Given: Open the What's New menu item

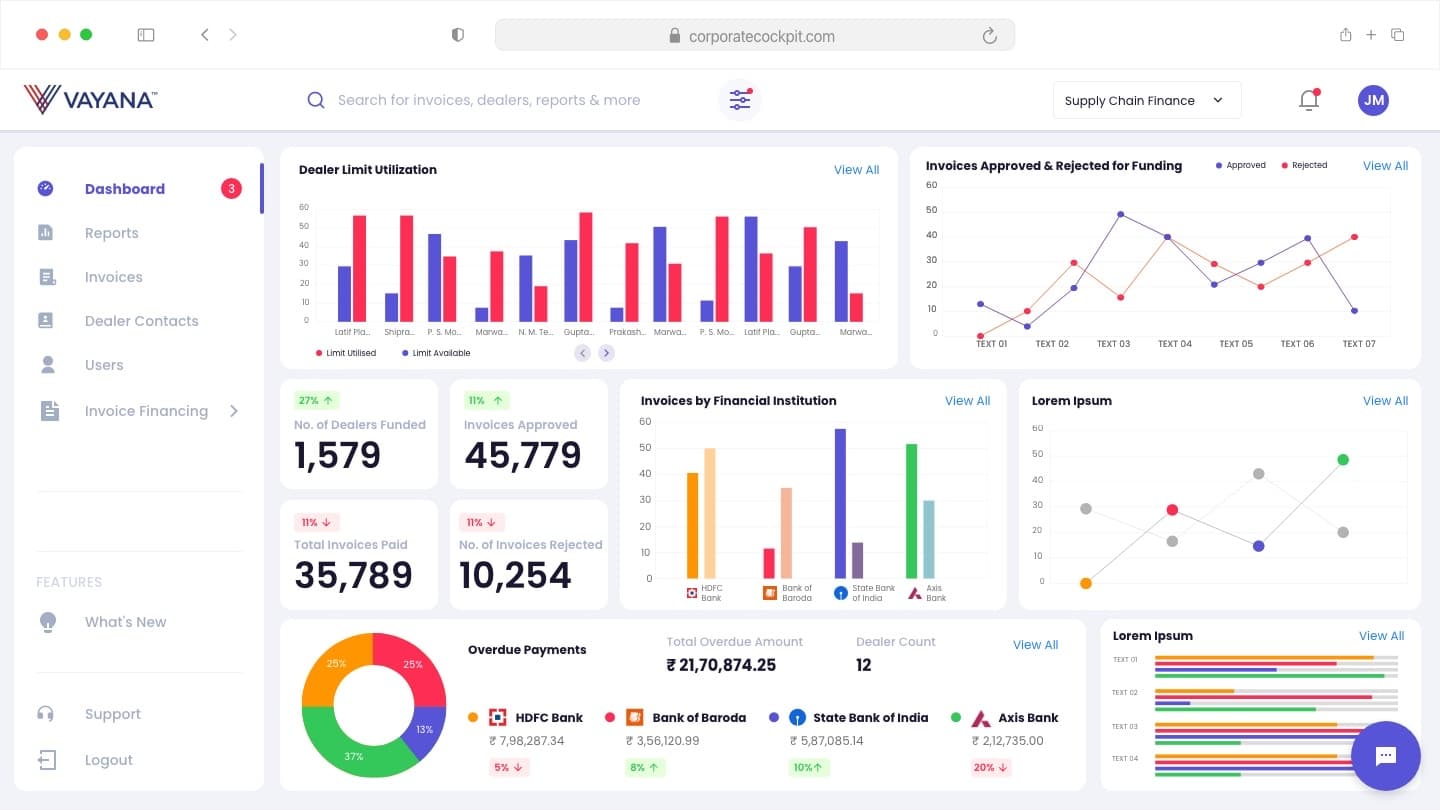Looking at the screenshot, I should pyautogui.click(x=126, y=622).
